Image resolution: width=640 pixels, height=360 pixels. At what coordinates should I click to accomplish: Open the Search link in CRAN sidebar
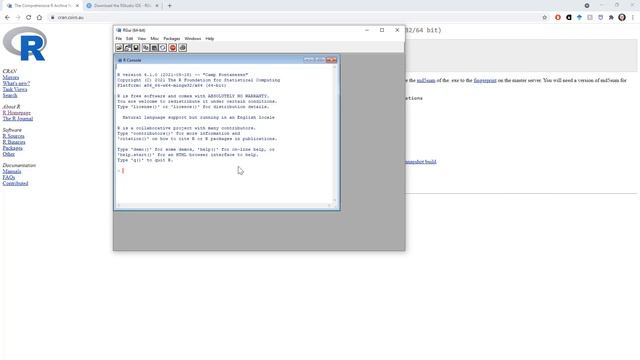pyautogui.click(x=10, y=95)
